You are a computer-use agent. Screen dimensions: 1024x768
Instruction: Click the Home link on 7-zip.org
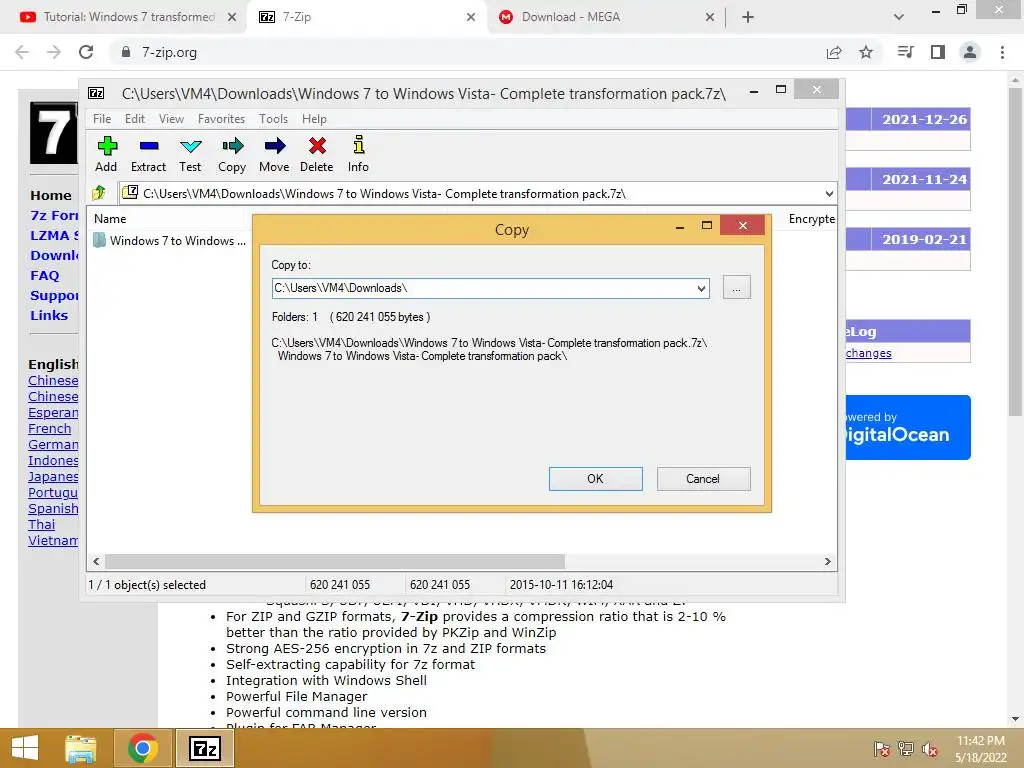point(51,195)
